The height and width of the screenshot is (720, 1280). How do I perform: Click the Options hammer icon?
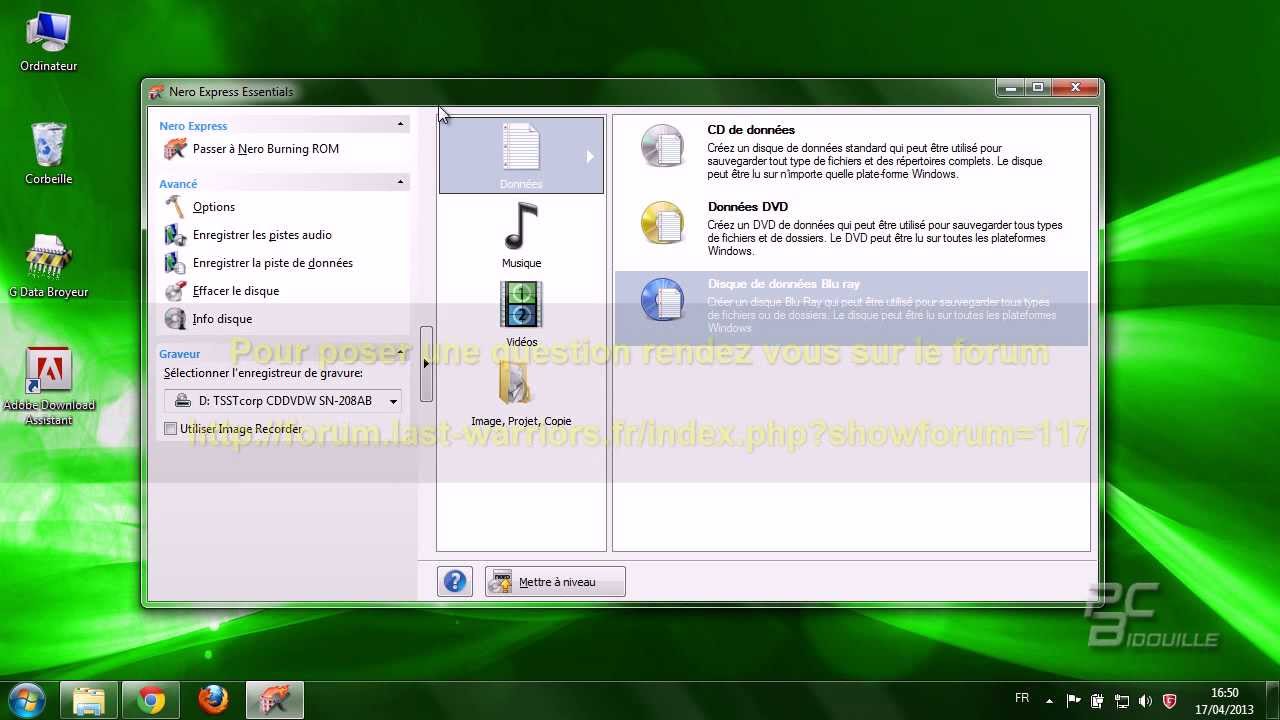pyautogui.click(x=175, y=207)
